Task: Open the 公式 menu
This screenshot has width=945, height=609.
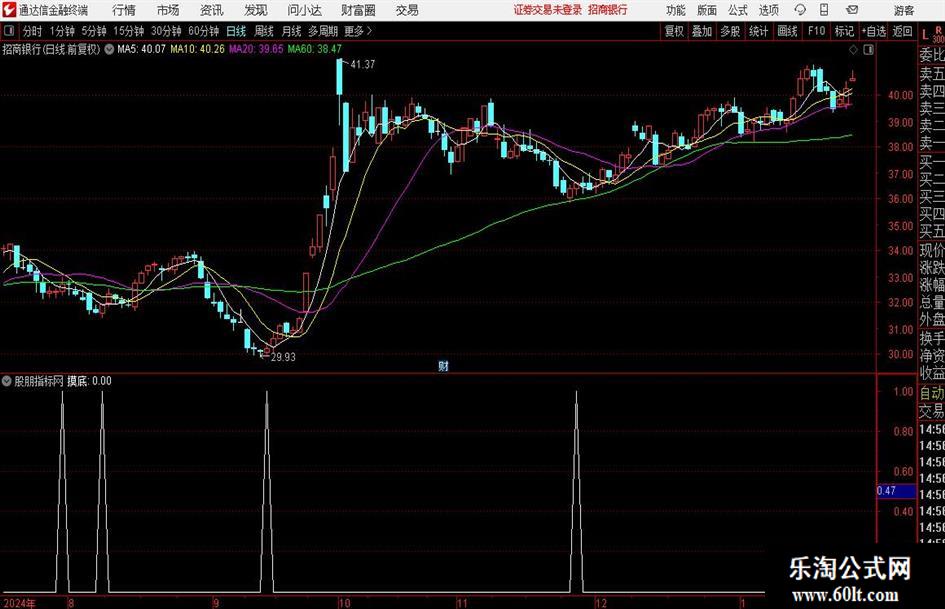Action: pyautogui.click(x=738, y=10)
